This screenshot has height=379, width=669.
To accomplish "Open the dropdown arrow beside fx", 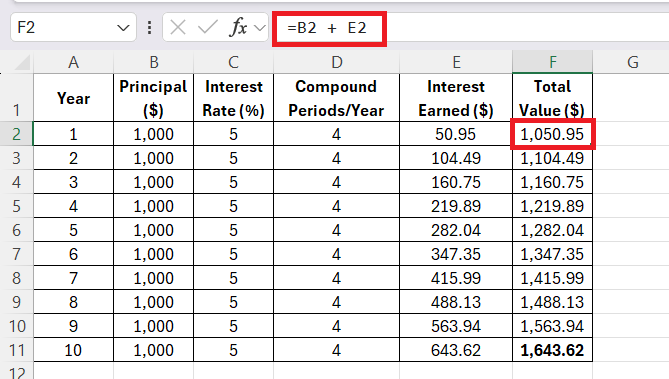I will tap(259, 28).
